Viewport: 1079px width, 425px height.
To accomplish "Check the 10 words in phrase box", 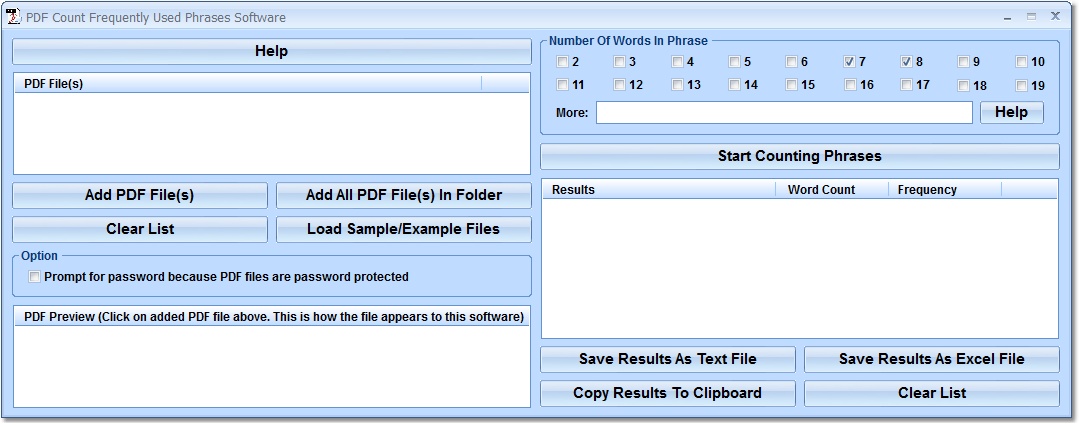I will [1022, 62].
